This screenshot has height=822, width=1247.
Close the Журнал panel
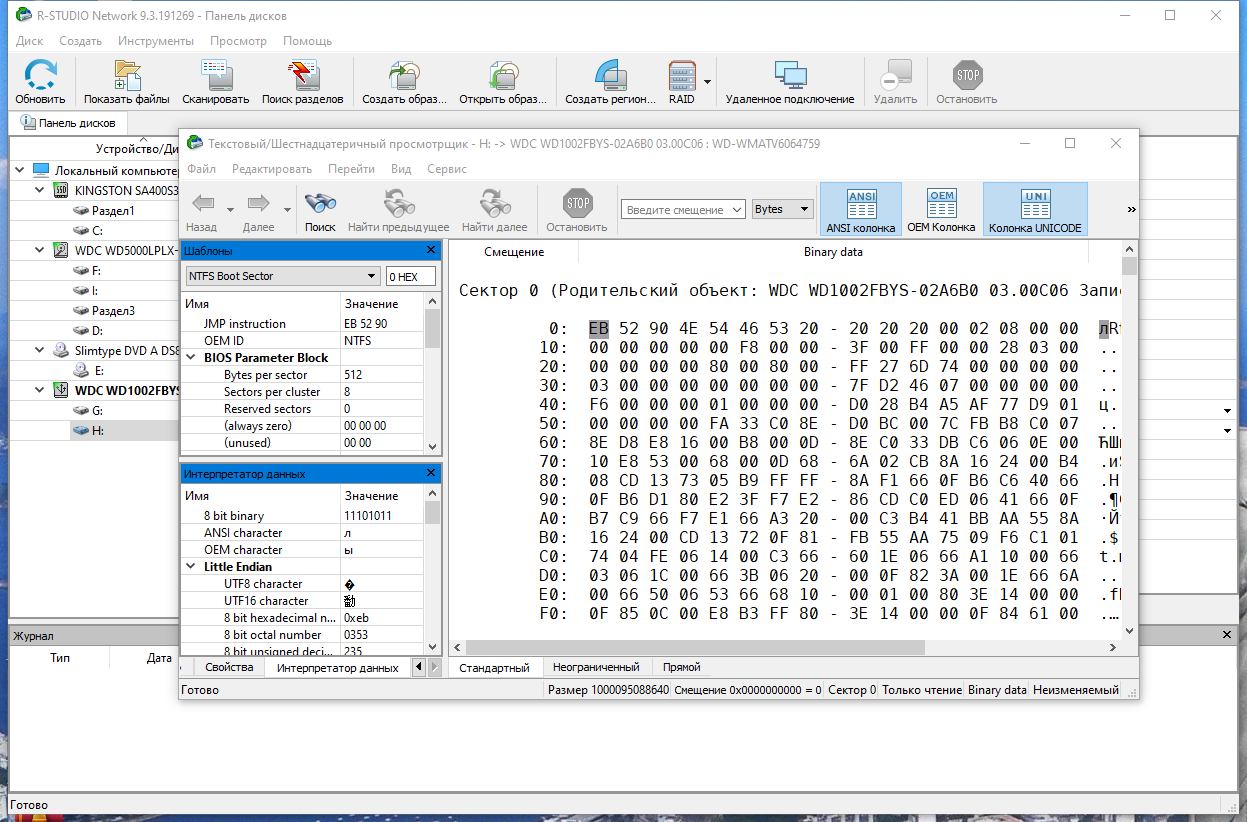coord(1228,635)
